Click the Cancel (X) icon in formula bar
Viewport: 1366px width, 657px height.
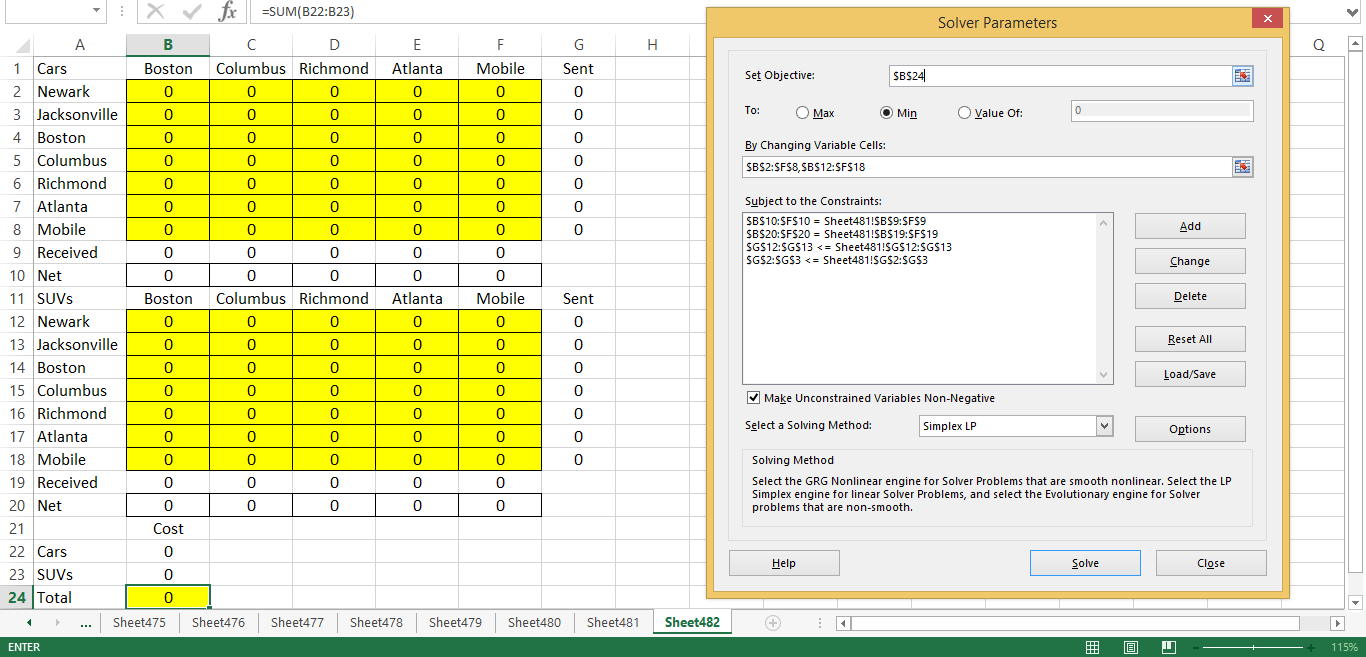[156, 13]
